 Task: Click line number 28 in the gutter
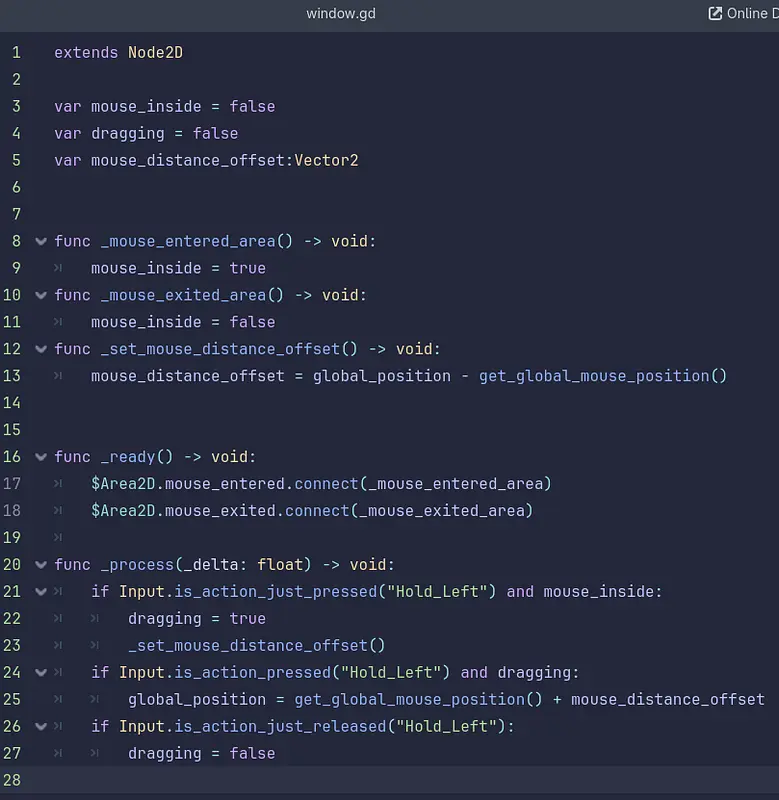[12, 781]
